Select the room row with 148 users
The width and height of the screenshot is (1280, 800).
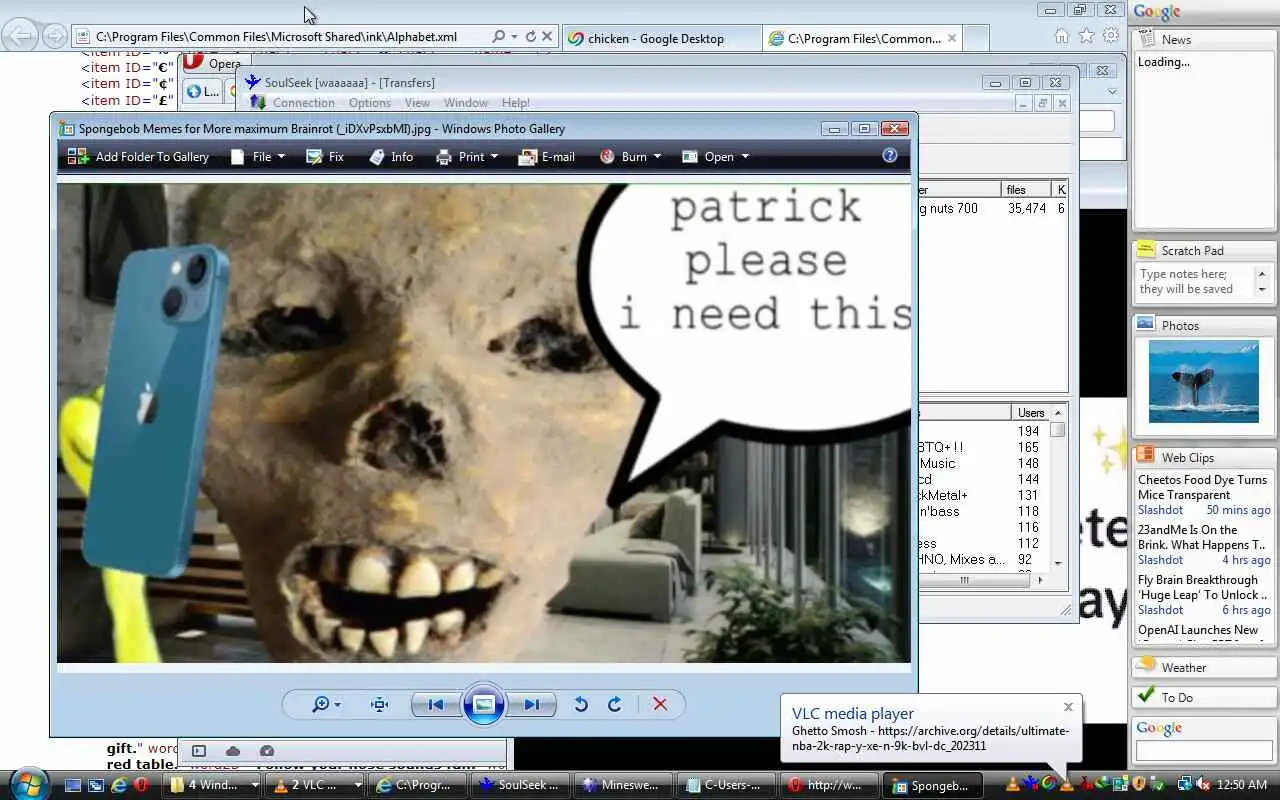(x=983, y=463)
